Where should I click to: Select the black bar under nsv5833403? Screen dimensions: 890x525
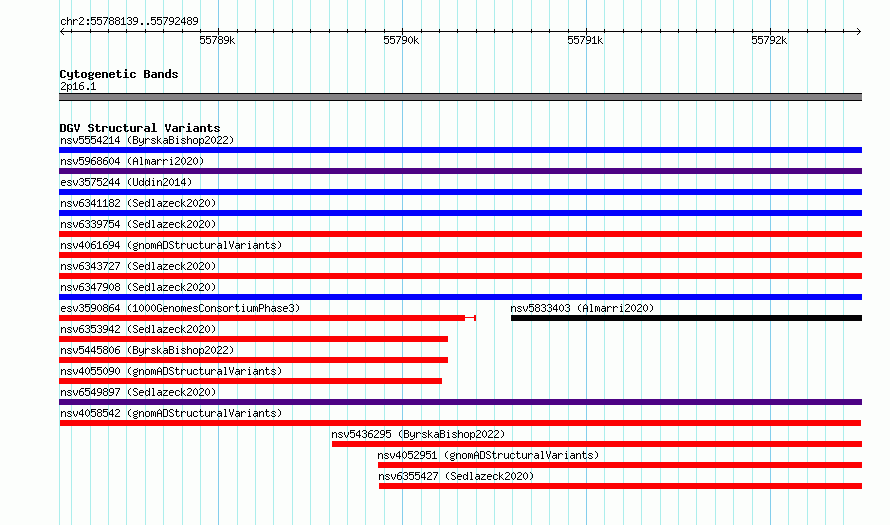(x=686, y=318)
